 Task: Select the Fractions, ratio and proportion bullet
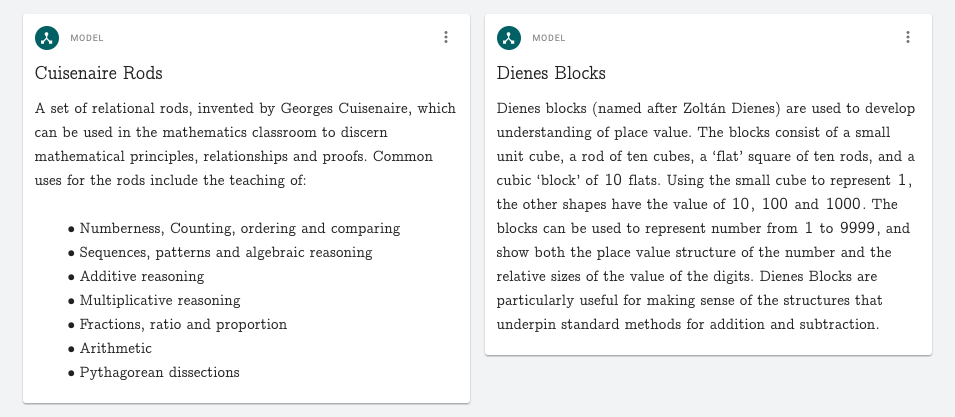click(183, 325)
